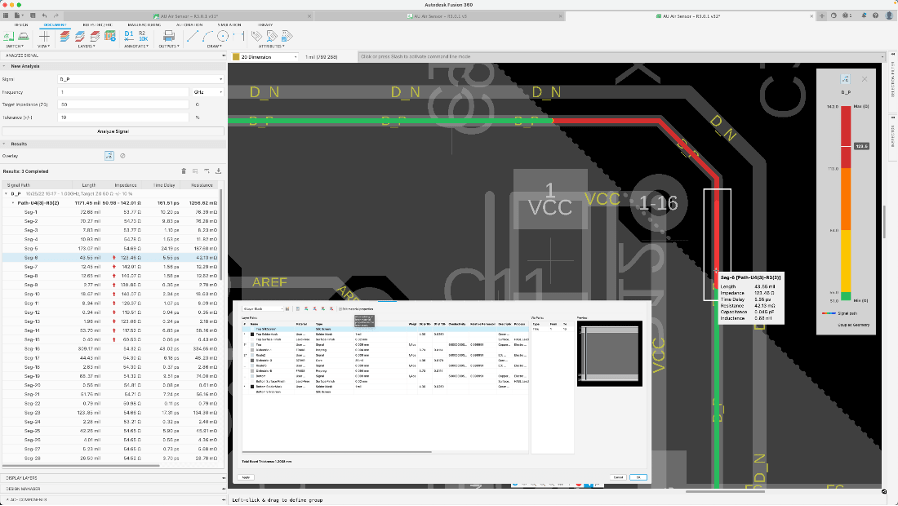Open the 20 Dimension layer dropdown
This screenshot has height=506, width=898.
pos(266,57)
